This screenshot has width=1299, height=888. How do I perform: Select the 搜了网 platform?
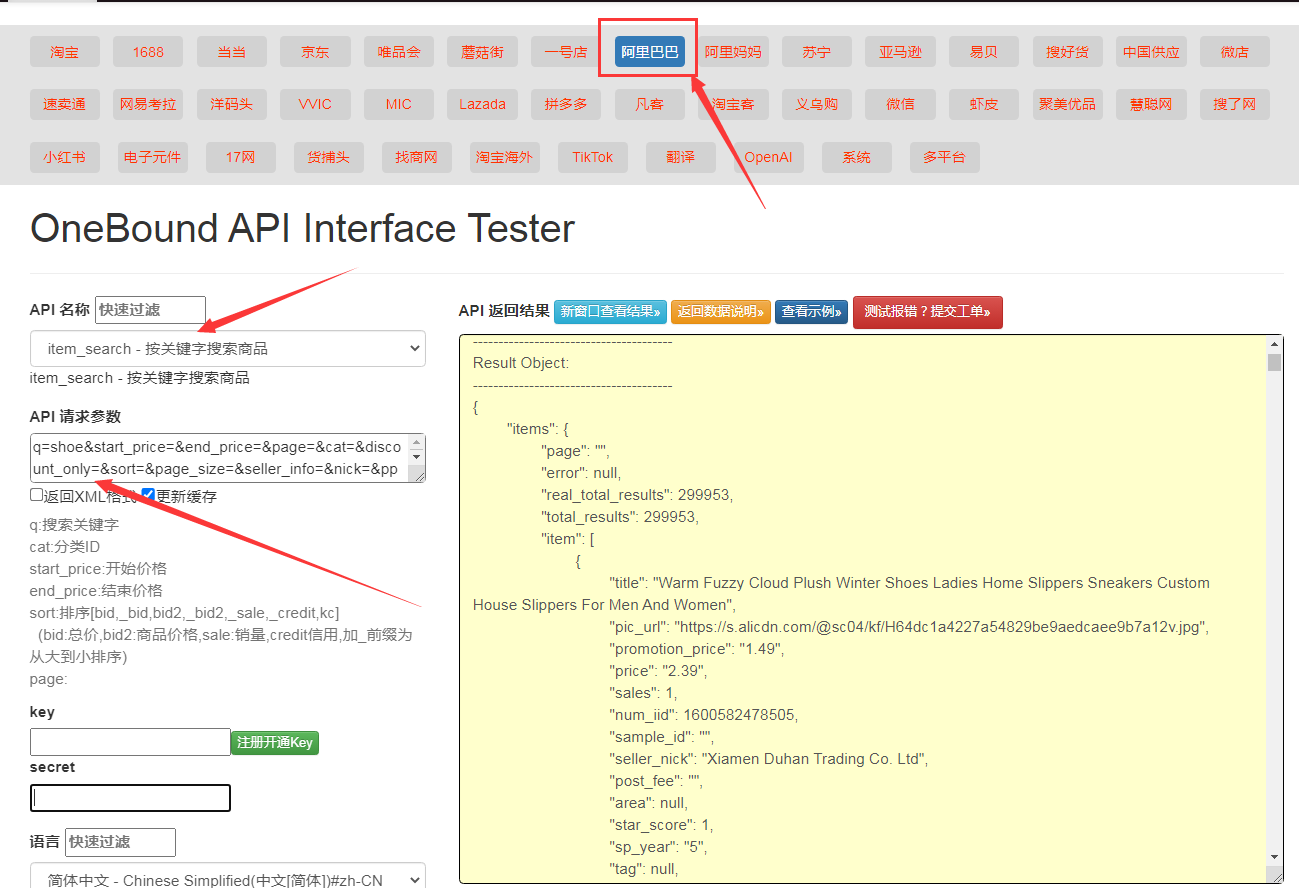pyautogui.click(x=1235, y=104)
